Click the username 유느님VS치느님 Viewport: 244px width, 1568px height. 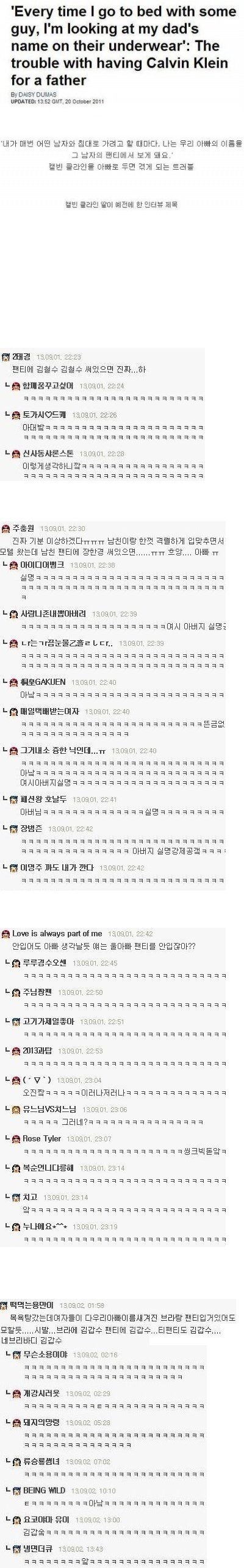click(x=49, y=1109)
